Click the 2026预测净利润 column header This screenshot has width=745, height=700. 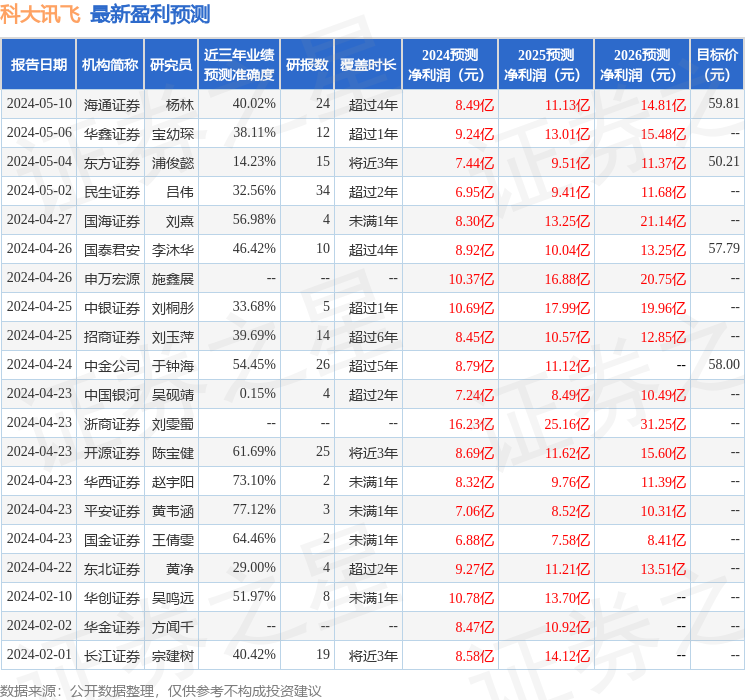point(642,64)
